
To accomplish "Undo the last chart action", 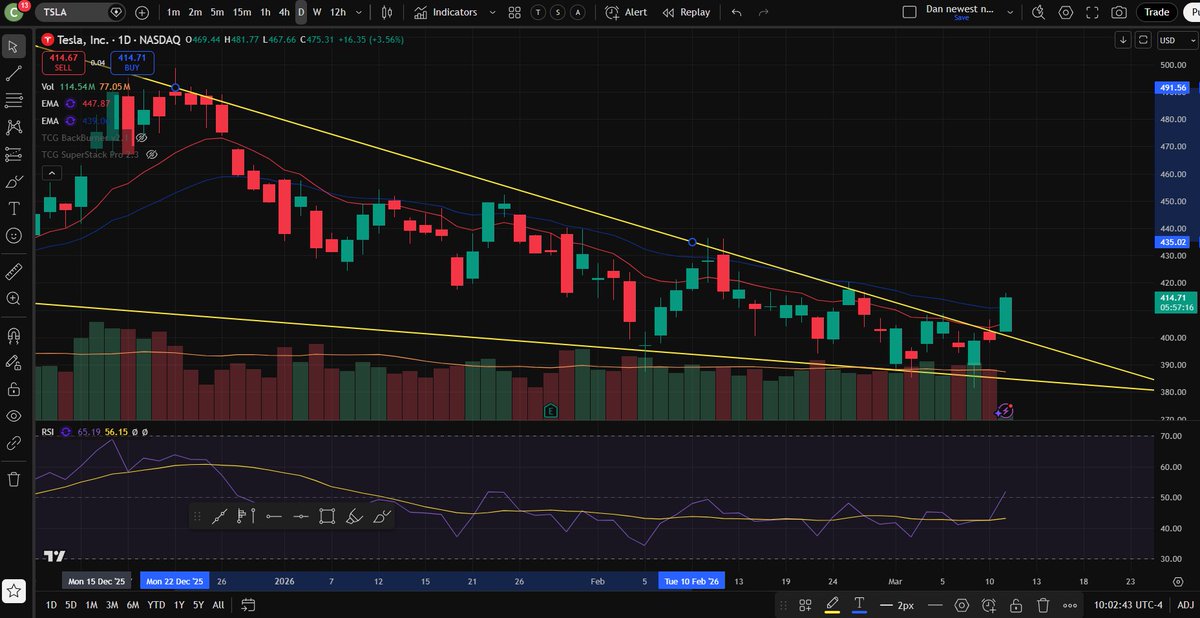I will (x=737, y=13).
